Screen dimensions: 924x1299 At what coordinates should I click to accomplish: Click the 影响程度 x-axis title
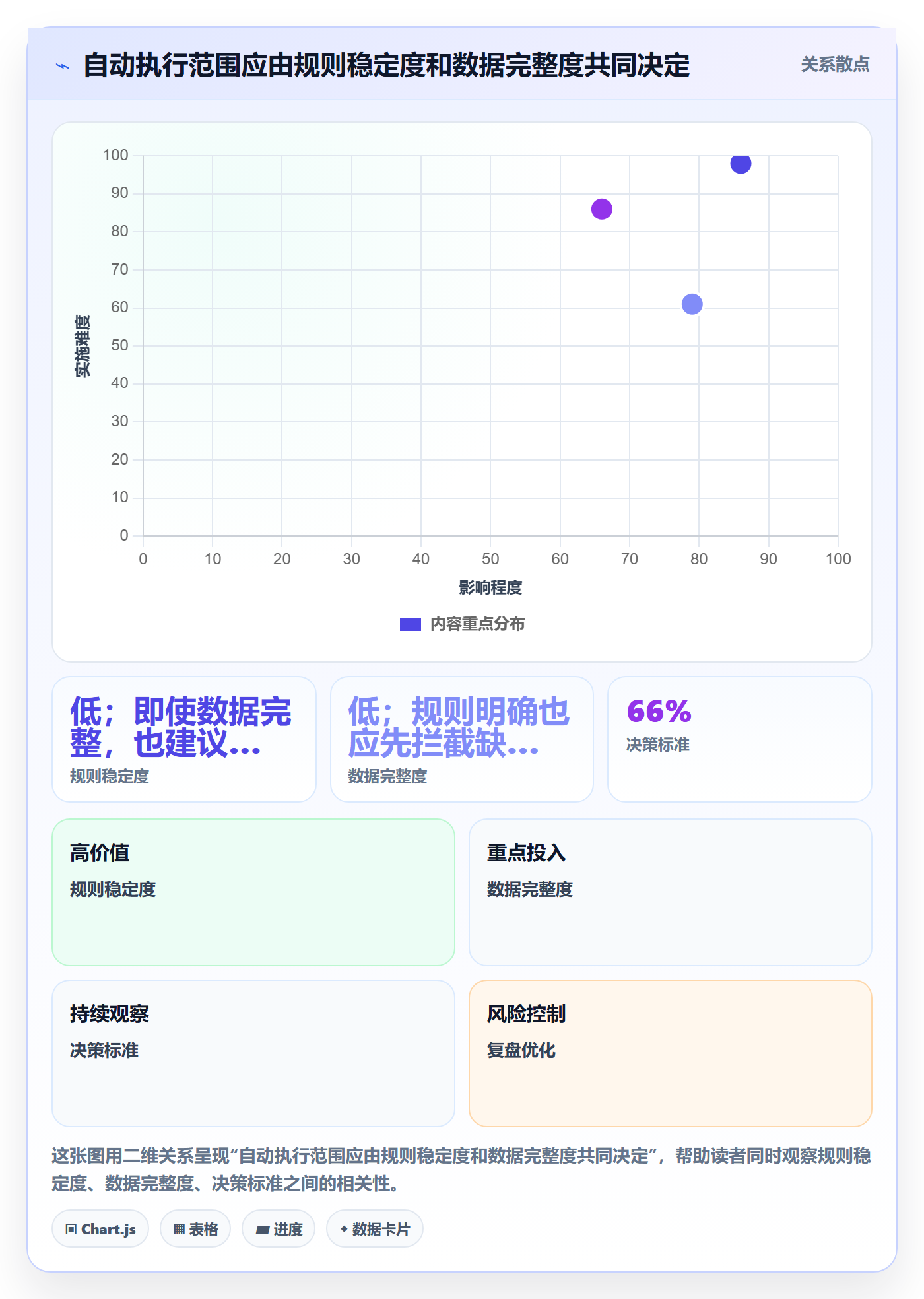tap(490, 587)
